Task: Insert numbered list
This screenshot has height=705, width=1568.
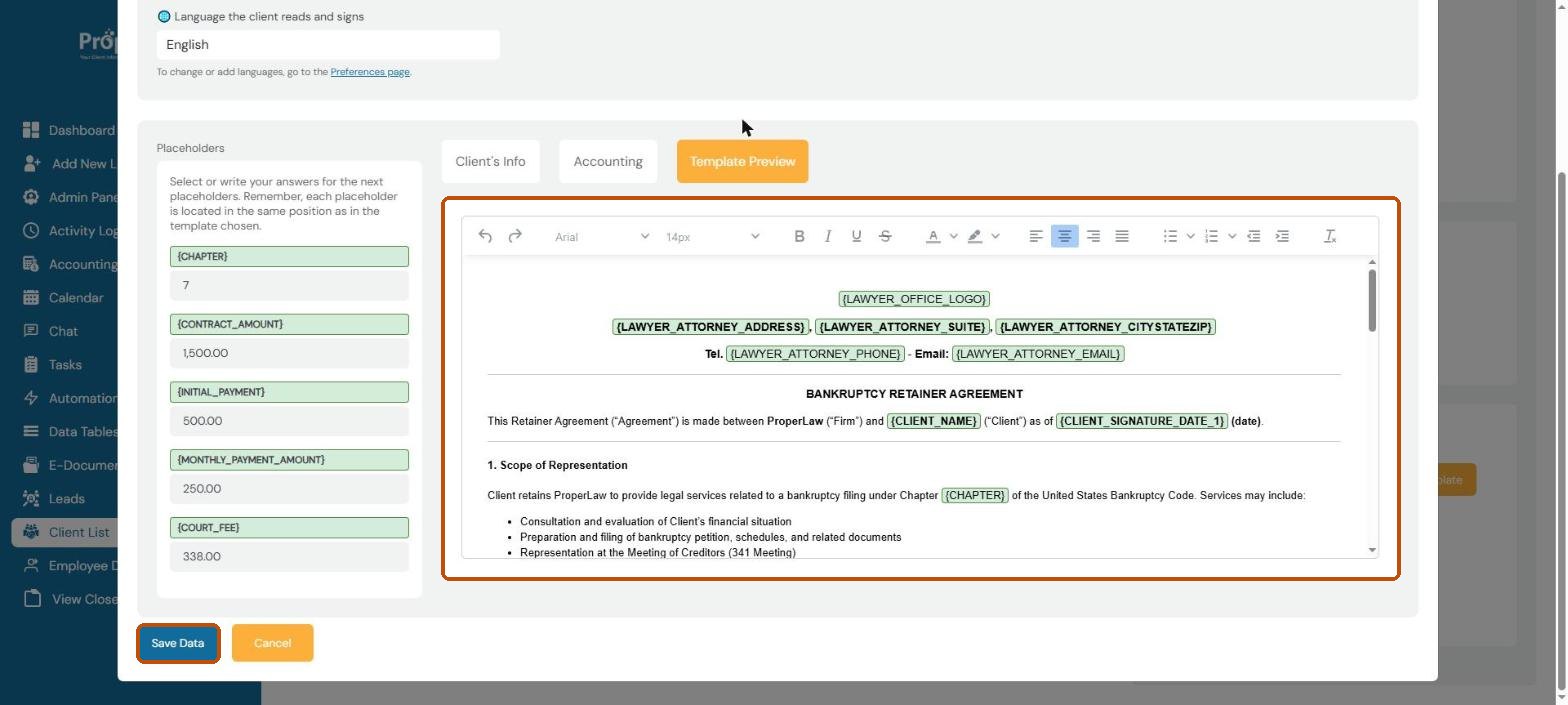Action: (1212, 236)
